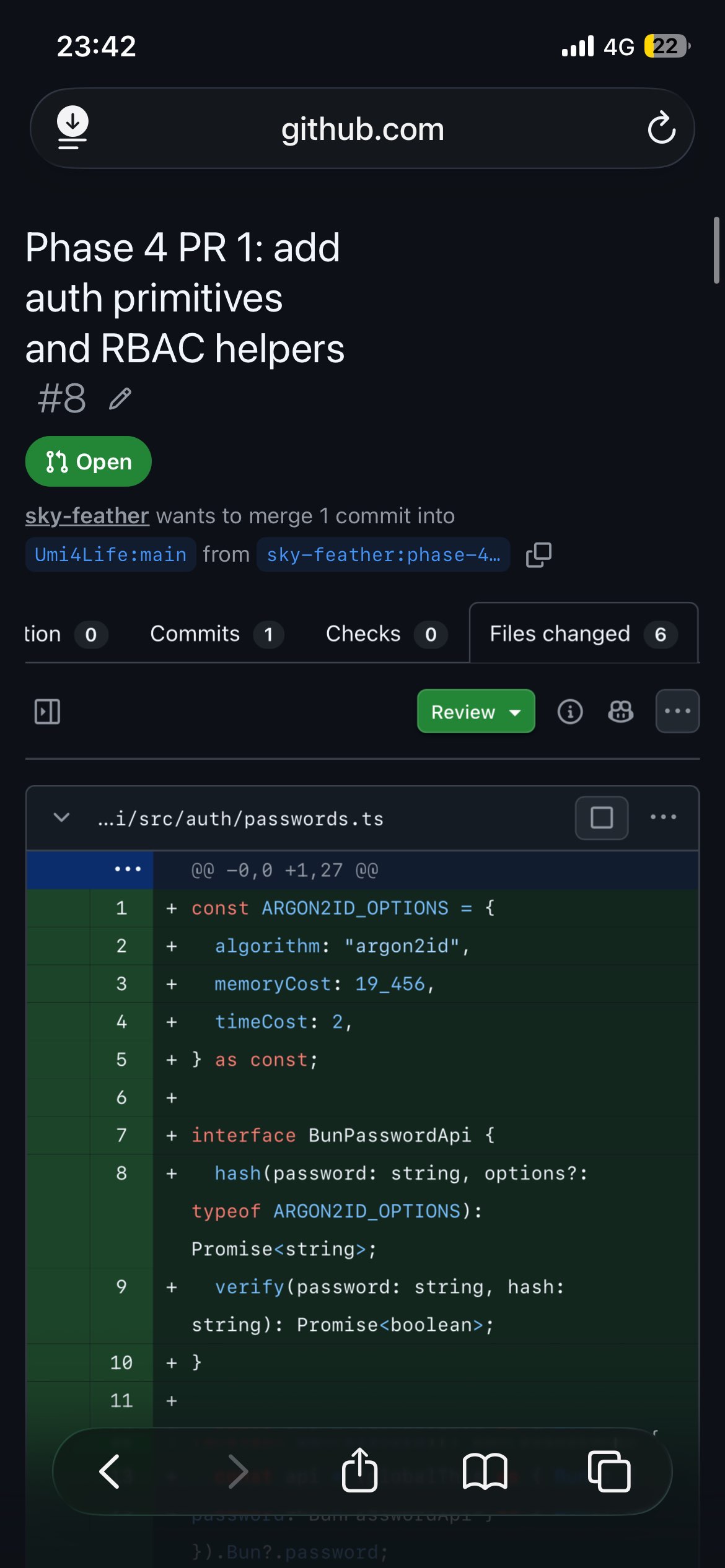Tap the downloads icon in address bar
This screenshot has width=725, height=1568.
tap(72, 128)
